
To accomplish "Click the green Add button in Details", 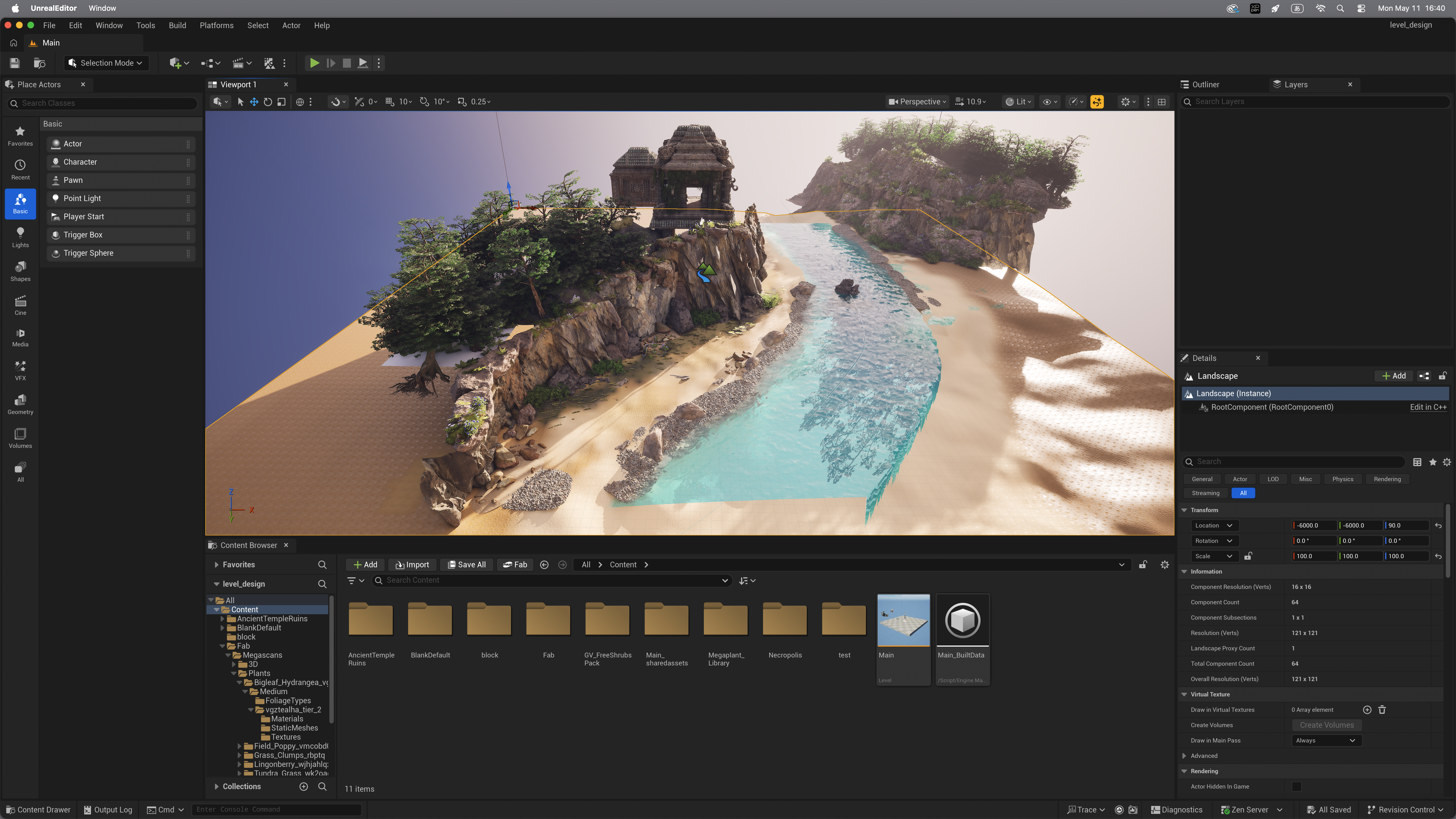I will [x=1394, y=376].
